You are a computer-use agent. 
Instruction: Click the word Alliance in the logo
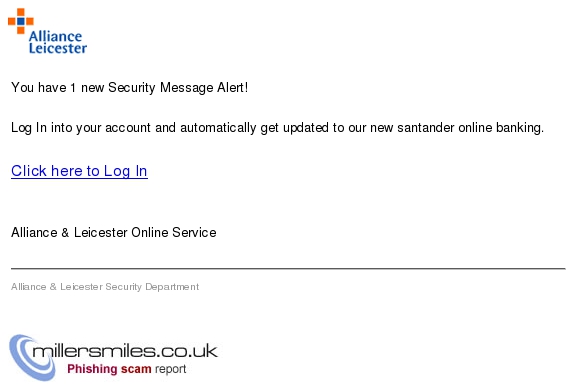coord(55,37)
